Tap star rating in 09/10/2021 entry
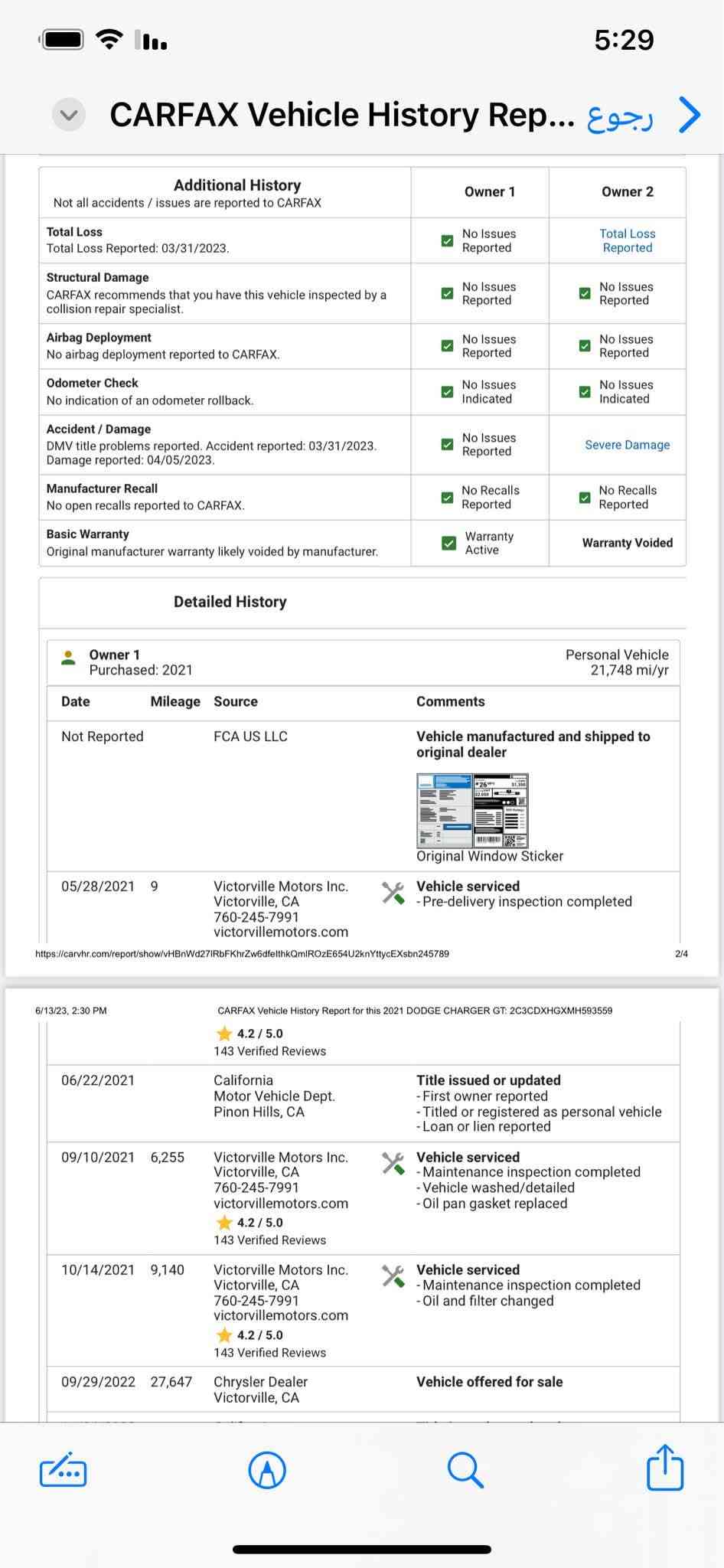724x1568 pixels. click(x=249, y=1223)
